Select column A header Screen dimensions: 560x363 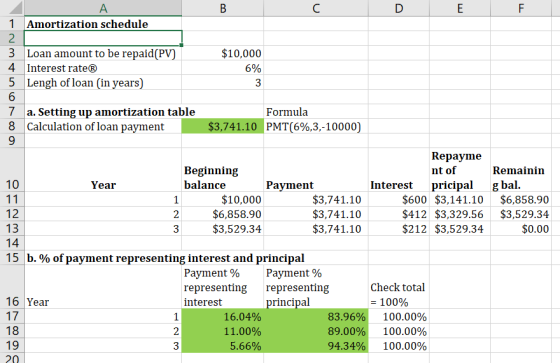pos(103,8)
